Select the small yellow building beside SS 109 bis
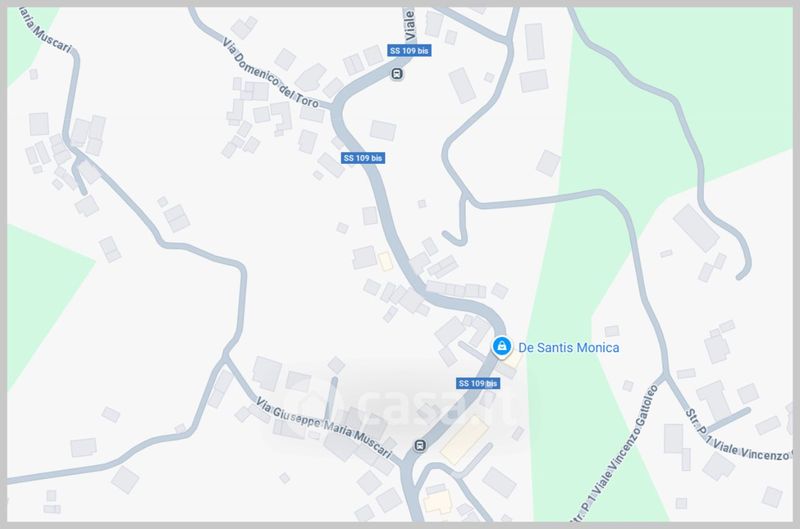 point(386,261)
